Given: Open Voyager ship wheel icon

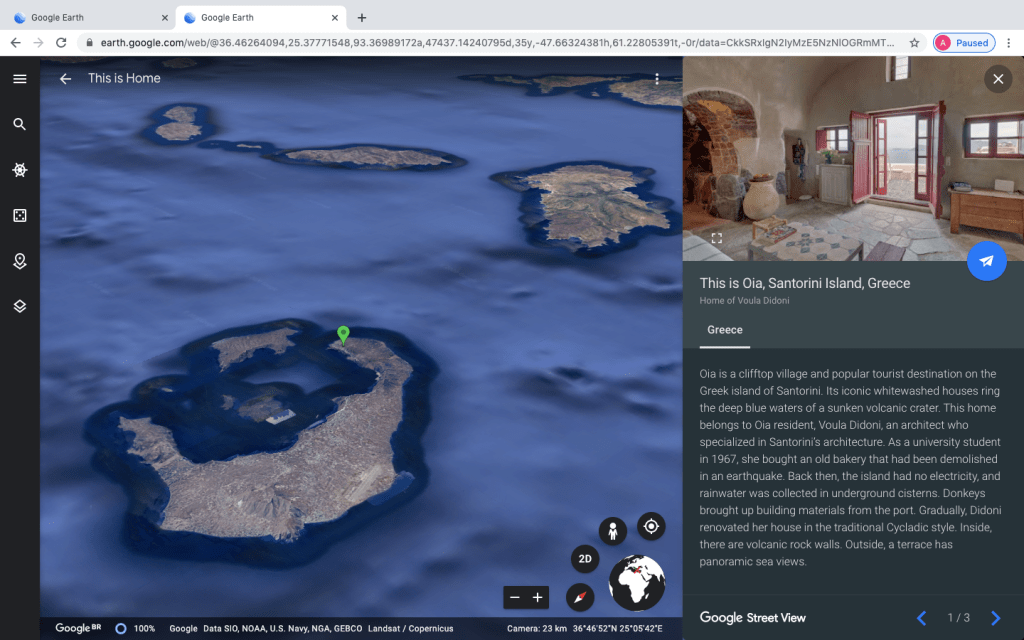Looking at the screenshot, I should pos(19,171).
